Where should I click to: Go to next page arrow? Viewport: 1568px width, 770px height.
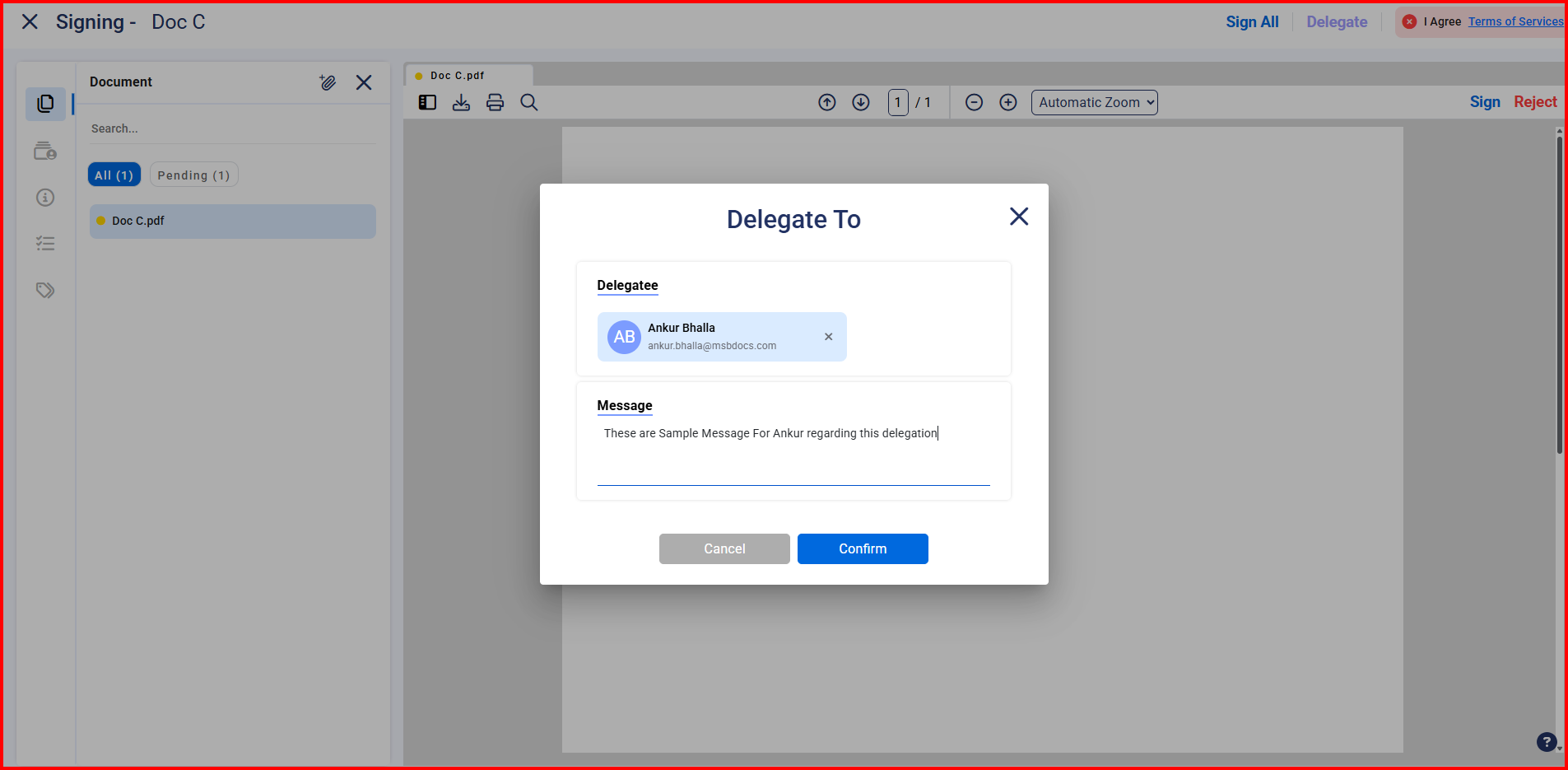coord(860,102)
